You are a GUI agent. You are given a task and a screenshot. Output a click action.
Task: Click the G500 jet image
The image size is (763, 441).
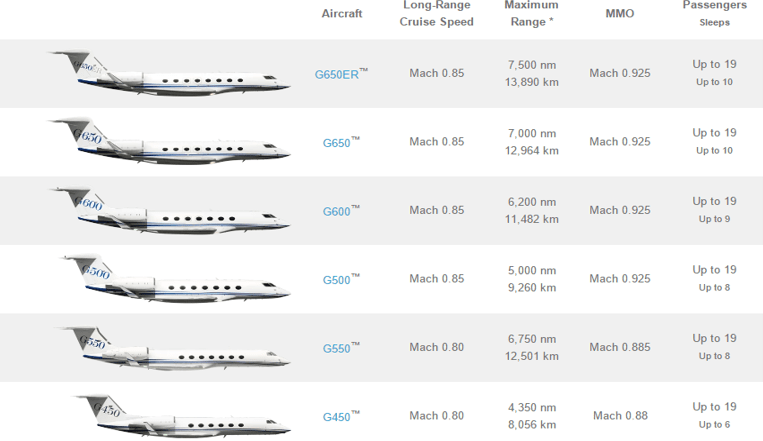pyautogui.click(x=175, y=278)
